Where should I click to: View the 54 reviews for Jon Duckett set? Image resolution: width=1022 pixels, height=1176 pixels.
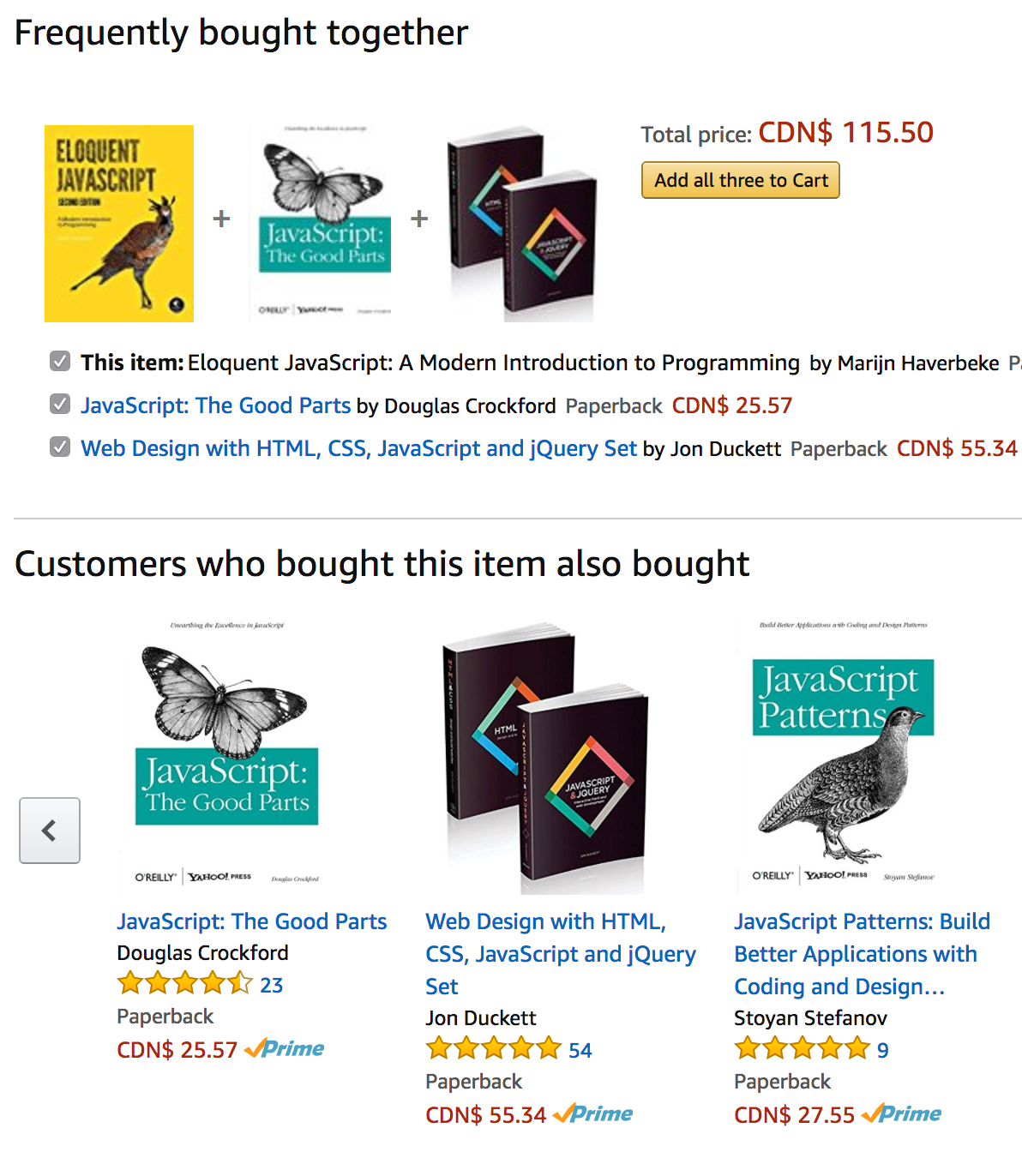tap(580, 1050)
